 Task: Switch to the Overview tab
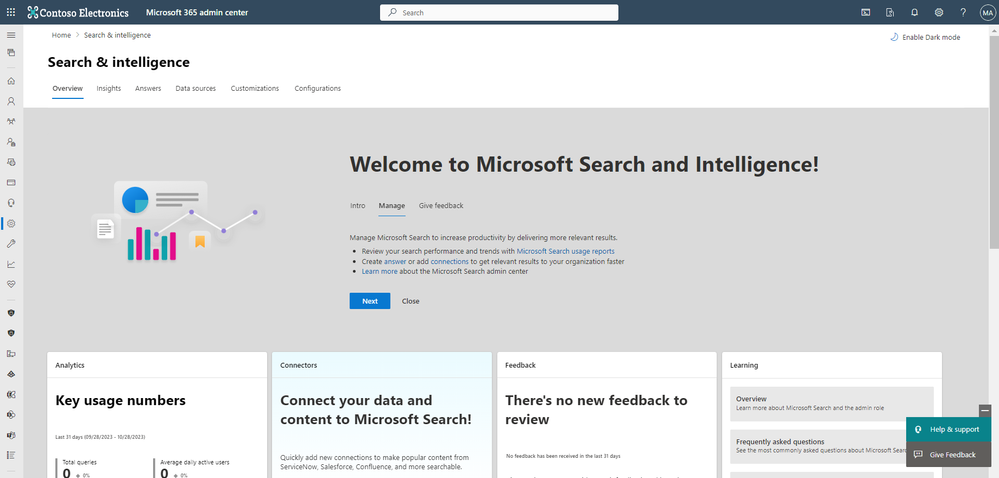[x=68, y=89]
